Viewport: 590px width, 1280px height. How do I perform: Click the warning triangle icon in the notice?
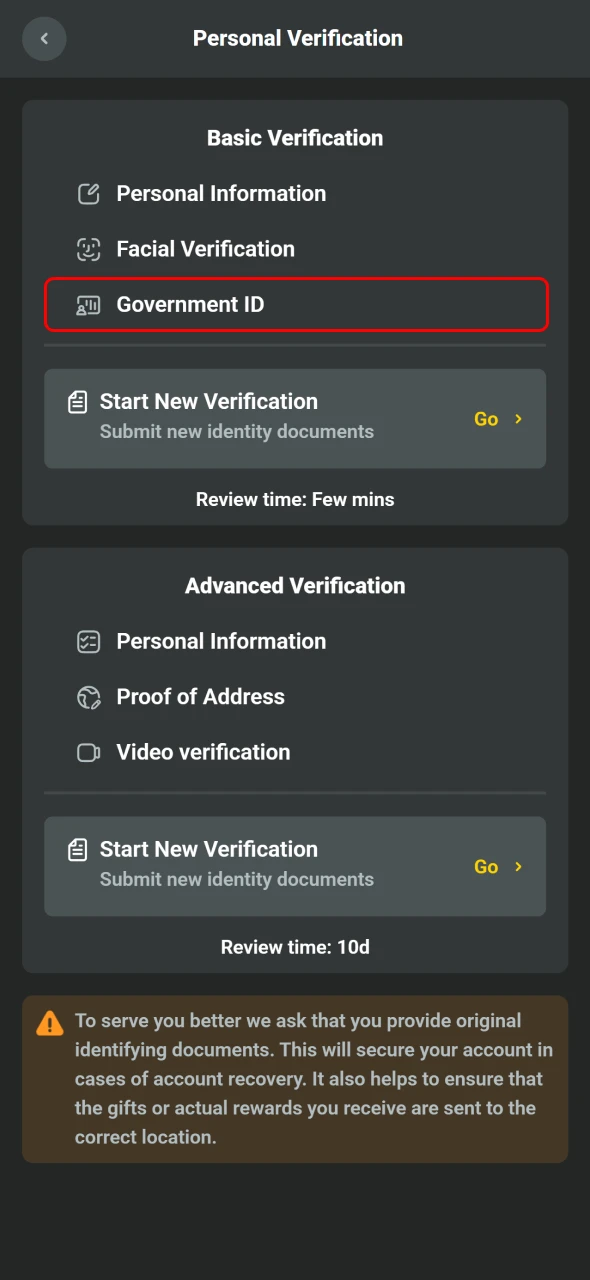tap(49, 1023)
